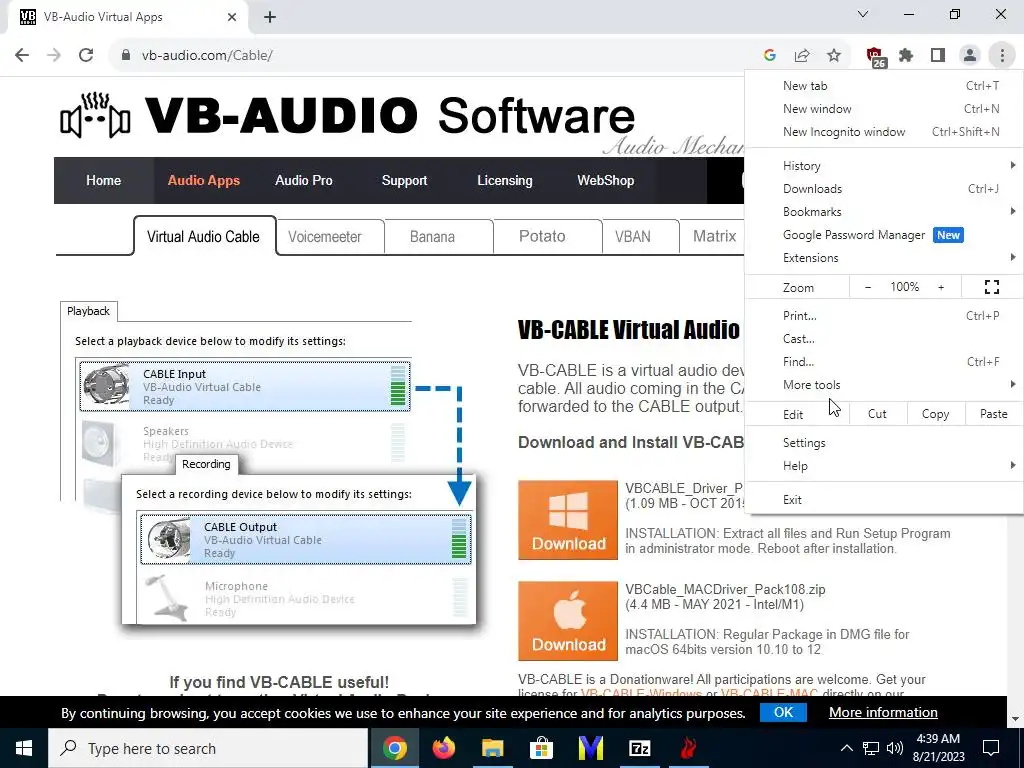Launch Firefox from the taskbar
The image size is (1024, 768).
point(443,748)
